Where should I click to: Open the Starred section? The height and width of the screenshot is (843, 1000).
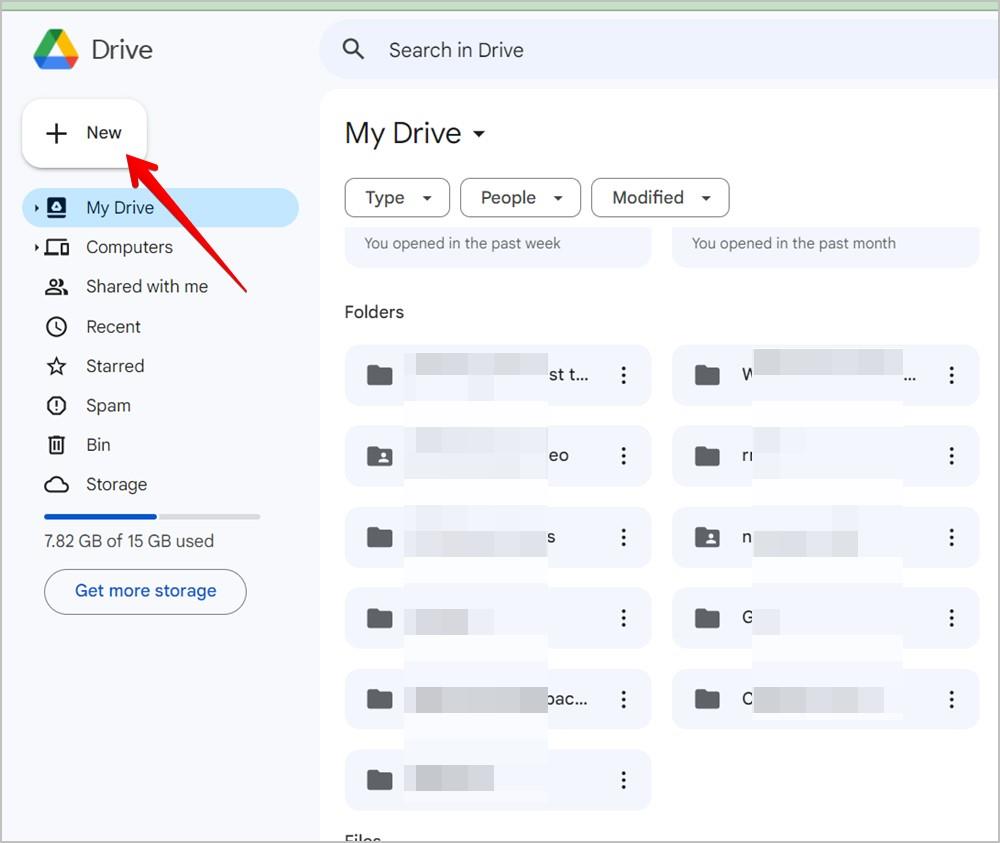point(115,366)
